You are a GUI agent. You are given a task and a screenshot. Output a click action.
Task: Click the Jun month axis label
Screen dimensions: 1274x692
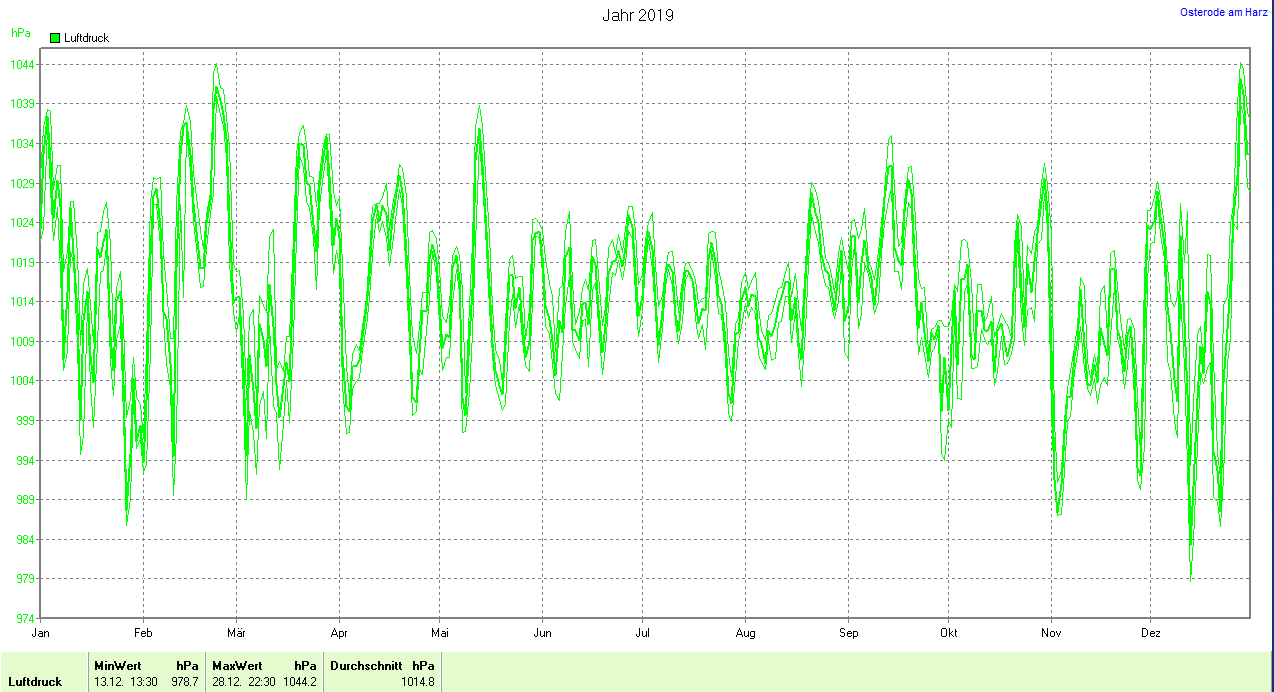(542, 633)
